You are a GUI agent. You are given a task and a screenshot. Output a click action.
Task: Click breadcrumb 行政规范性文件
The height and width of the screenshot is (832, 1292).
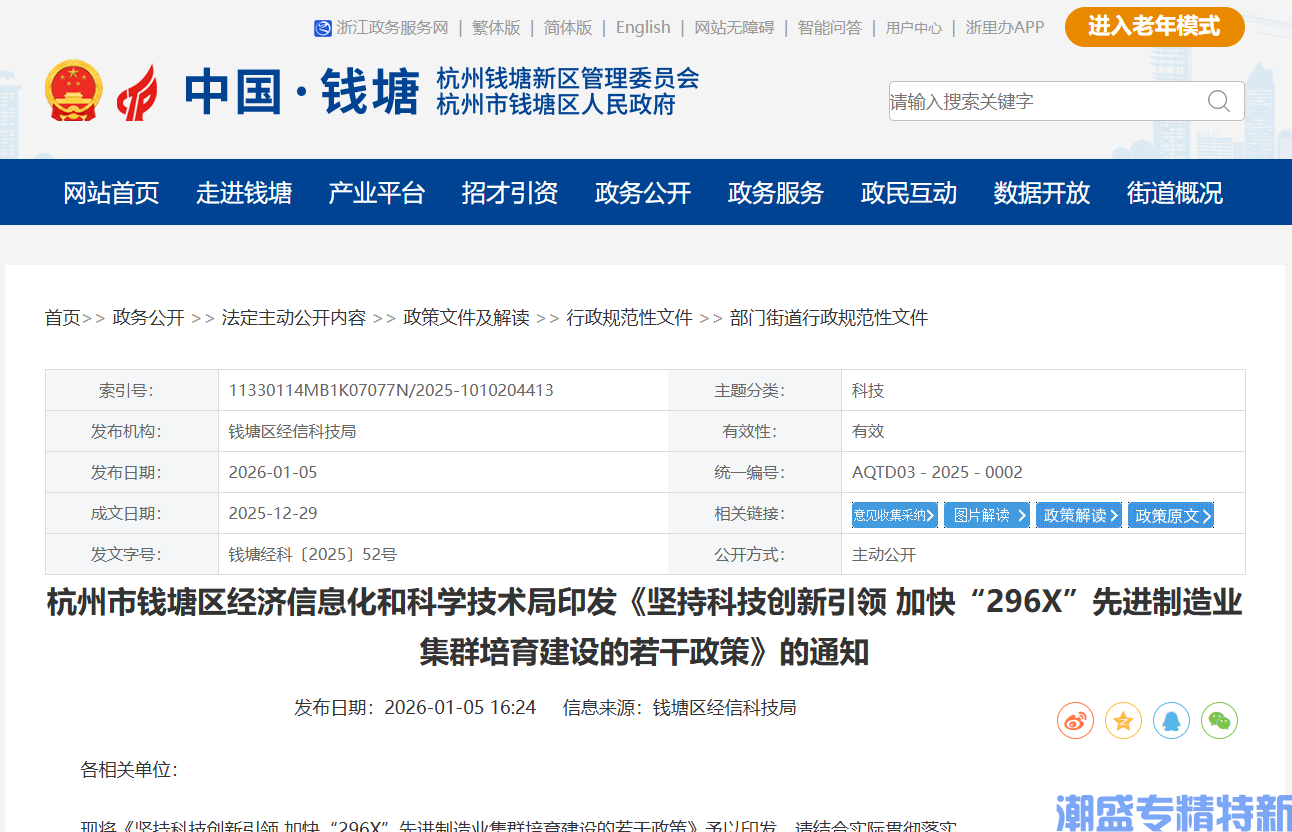tap(630, 318)
